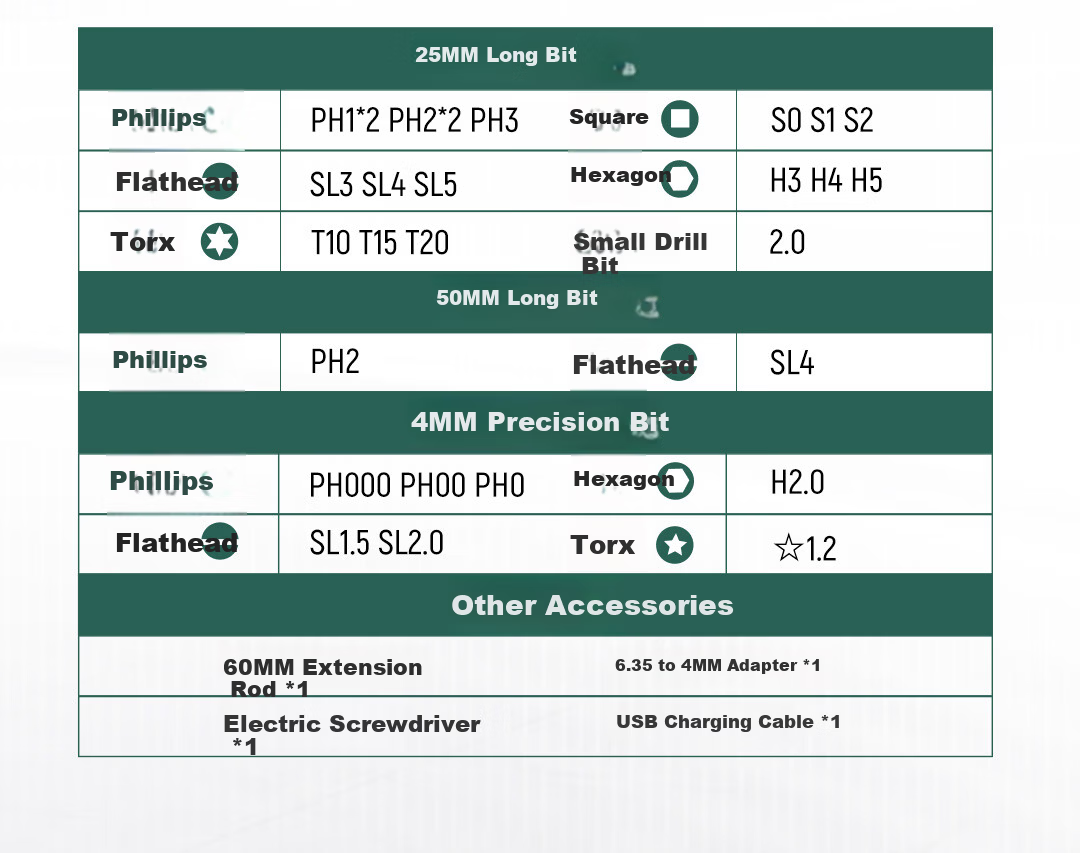Click the 4MM Precision Hexagon icon

coord(675,481)
